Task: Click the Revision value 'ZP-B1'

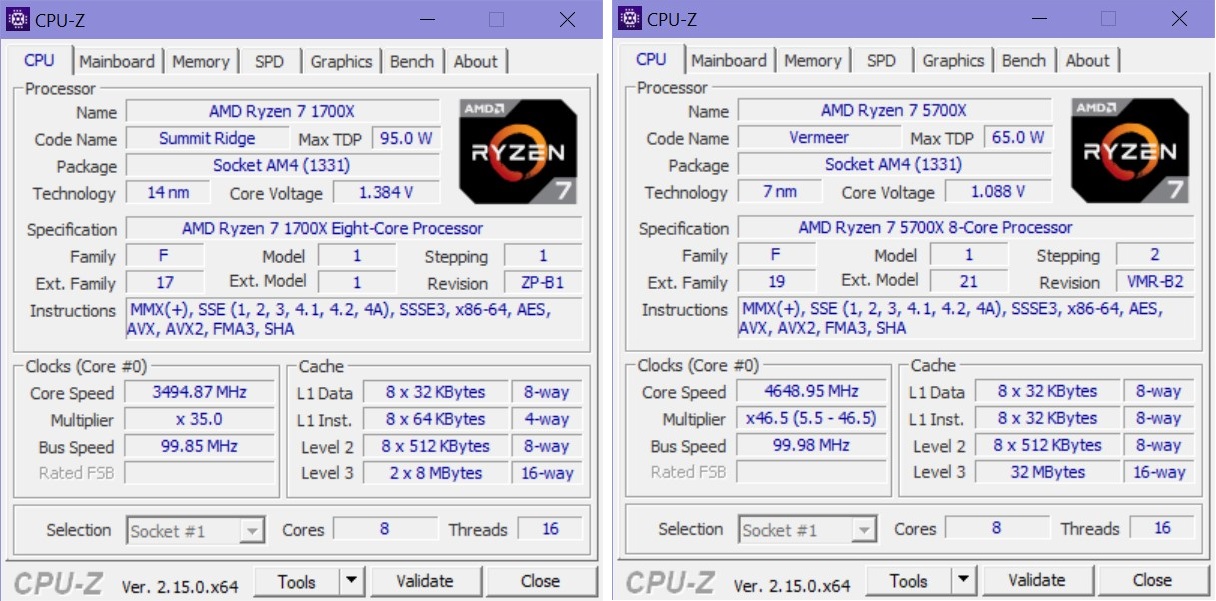Action: tap(543, 283)
